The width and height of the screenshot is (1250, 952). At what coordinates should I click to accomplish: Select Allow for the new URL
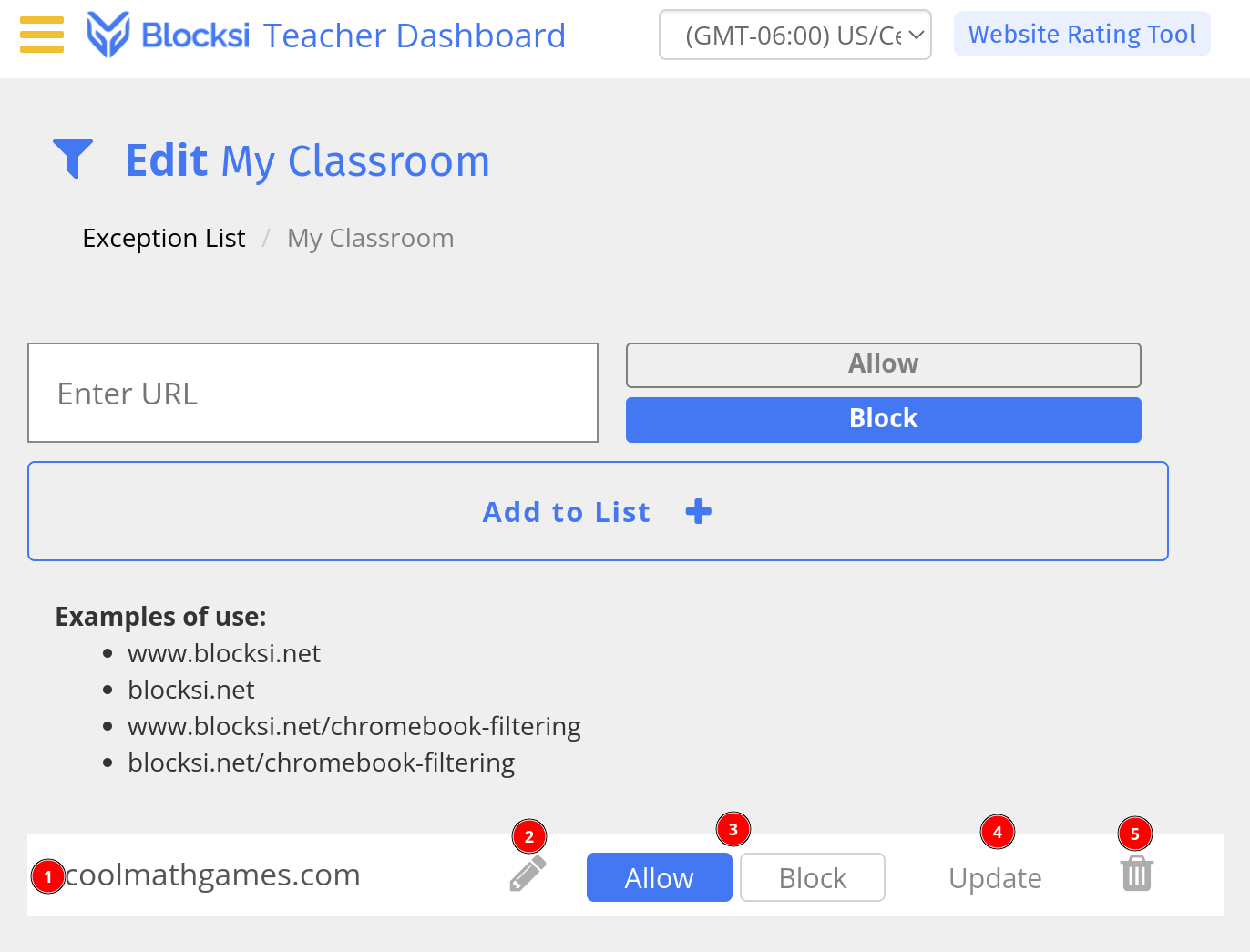tap(883, 364)
